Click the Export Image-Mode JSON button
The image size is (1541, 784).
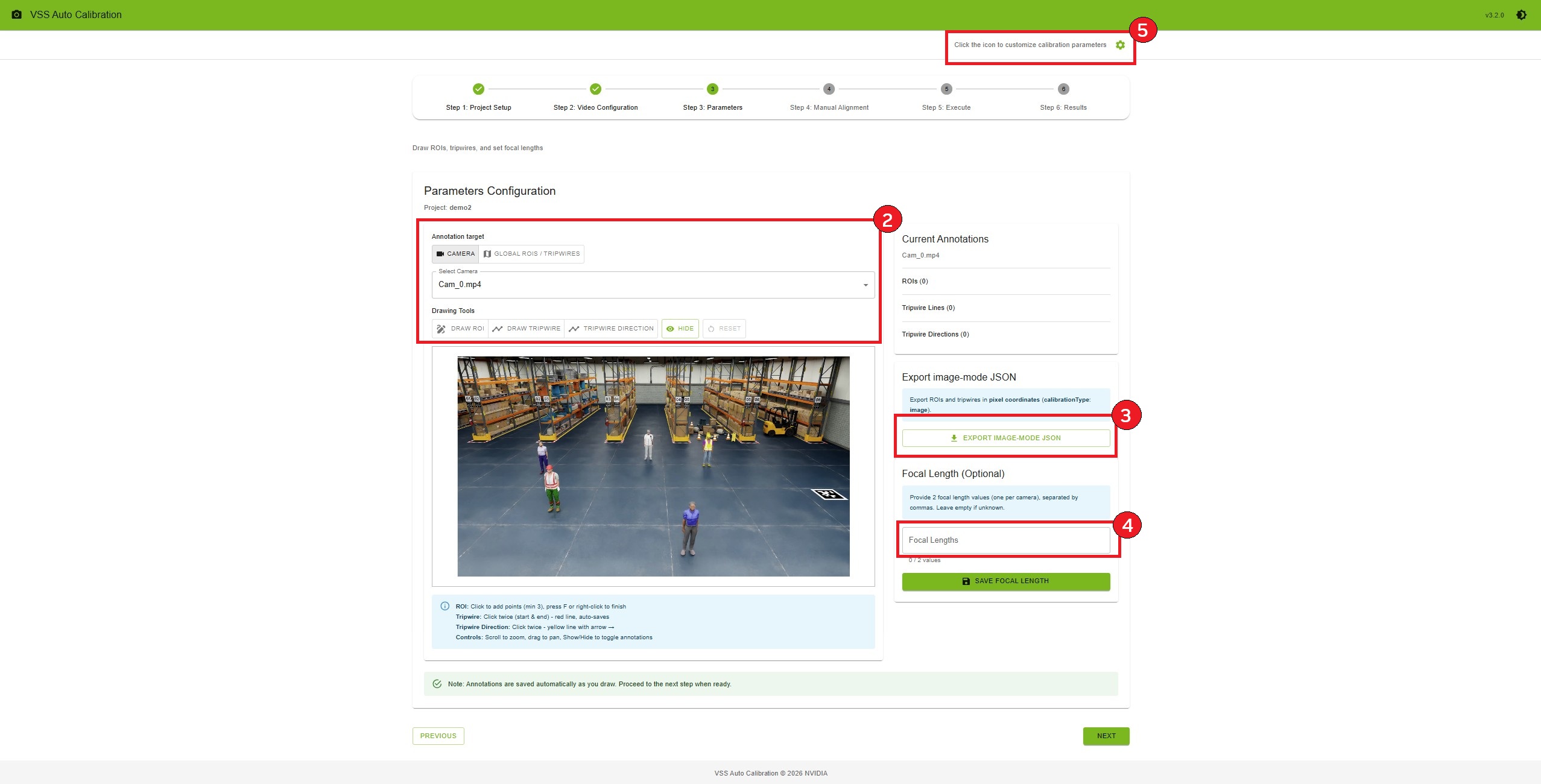point(1005,438)
